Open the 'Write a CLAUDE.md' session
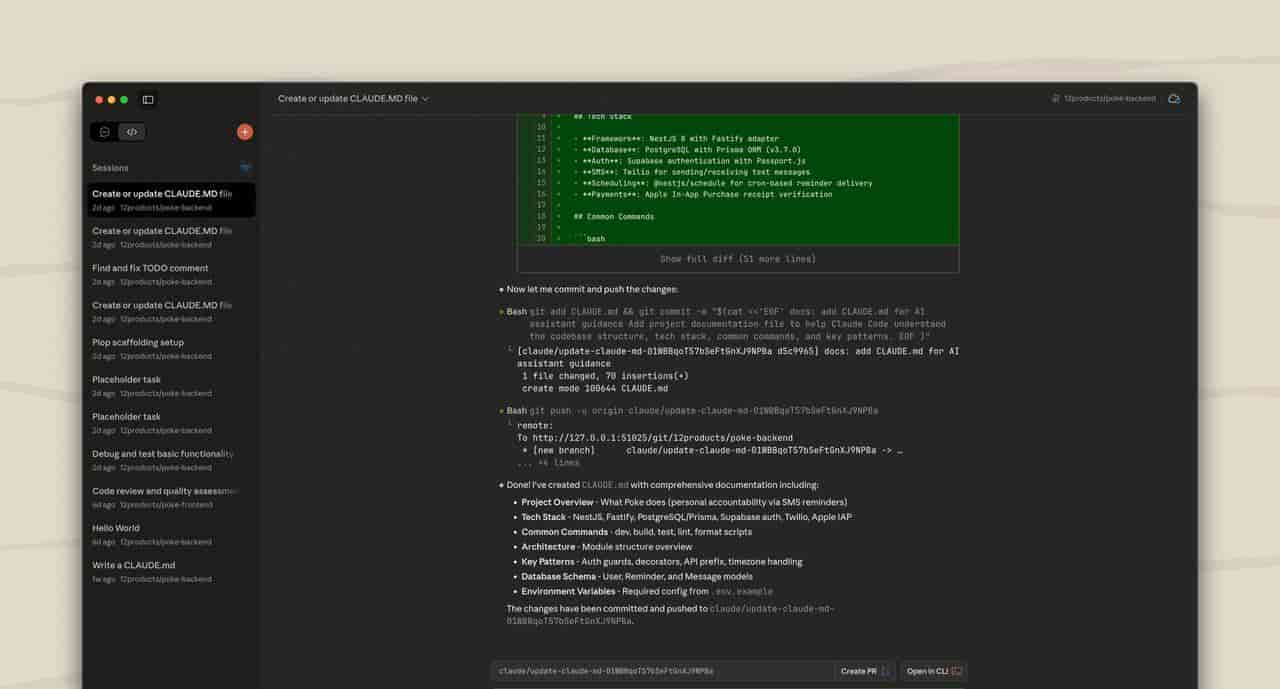Screen dimensions: 1280x689 coord(170,571)
